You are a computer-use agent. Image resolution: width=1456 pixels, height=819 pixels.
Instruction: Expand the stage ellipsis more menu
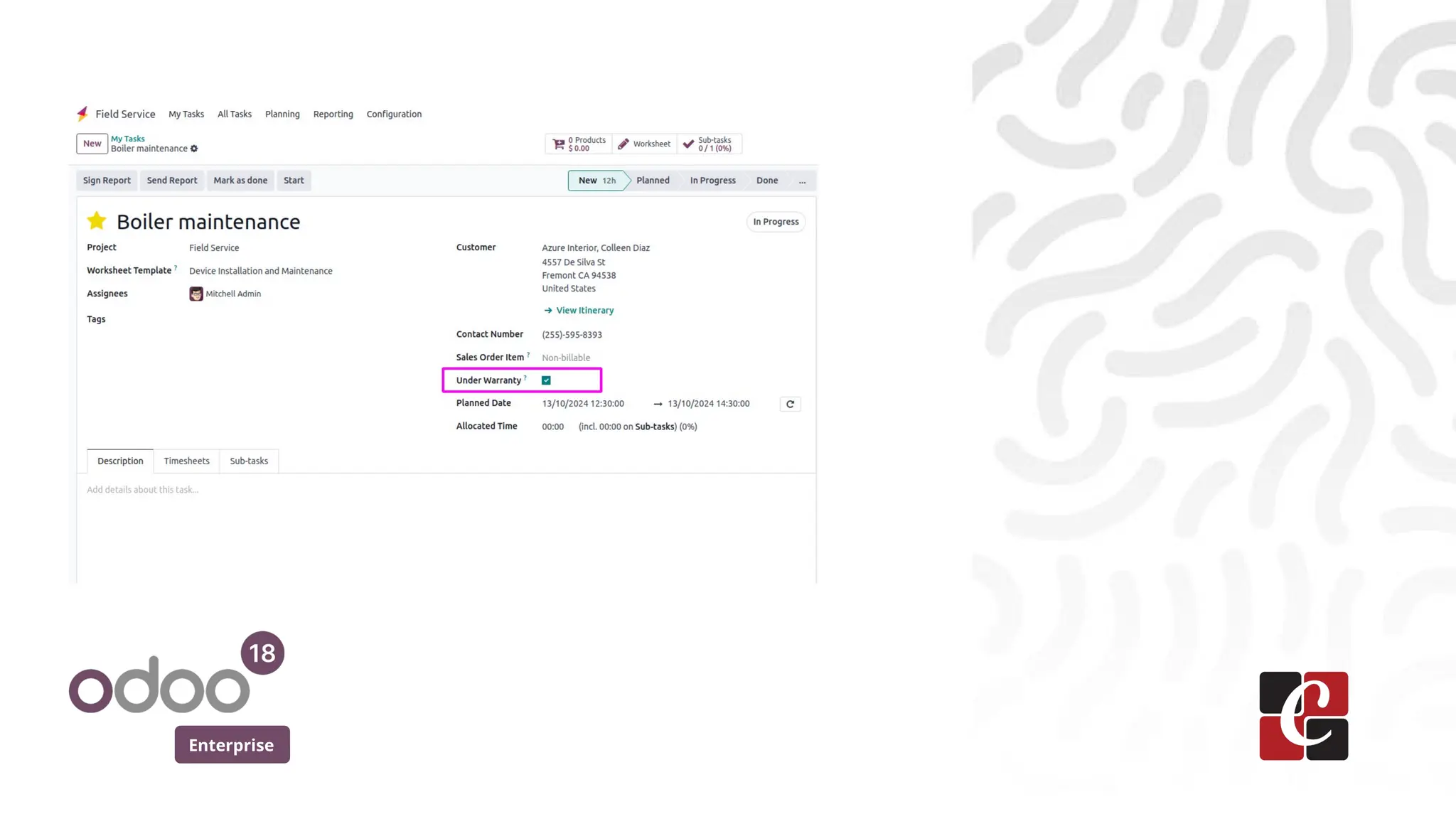tap(802, 181)
